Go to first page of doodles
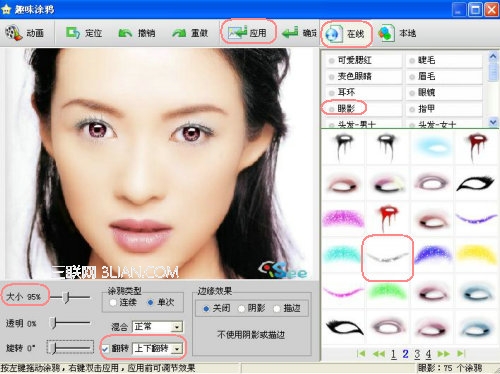The image size is (500, 374). click(x=361, y=354)
